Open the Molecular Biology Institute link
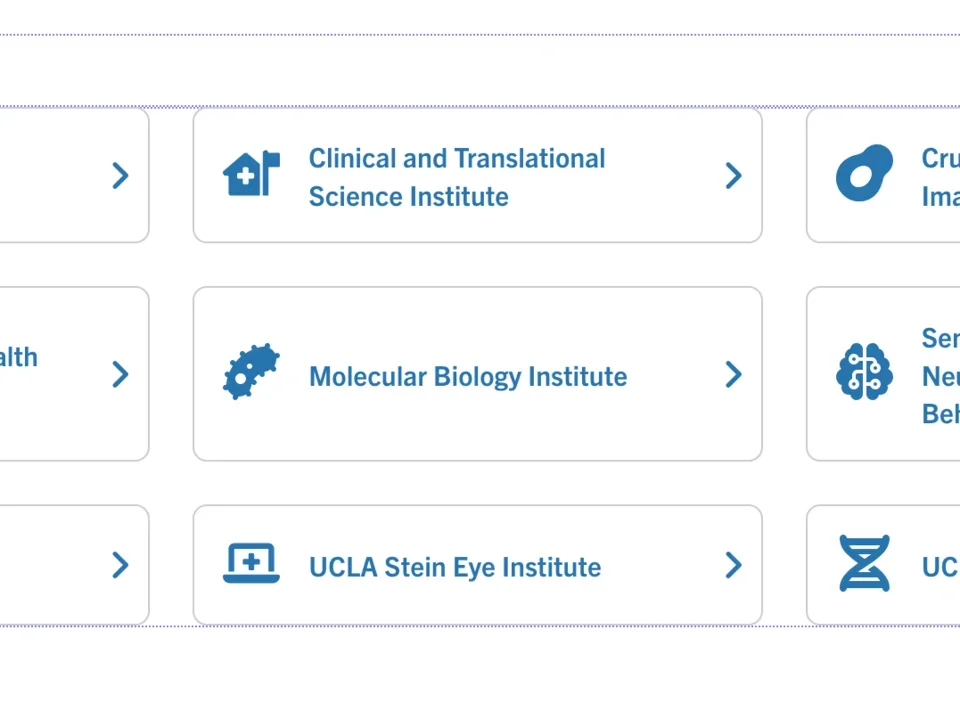 [x=468, y=376]
